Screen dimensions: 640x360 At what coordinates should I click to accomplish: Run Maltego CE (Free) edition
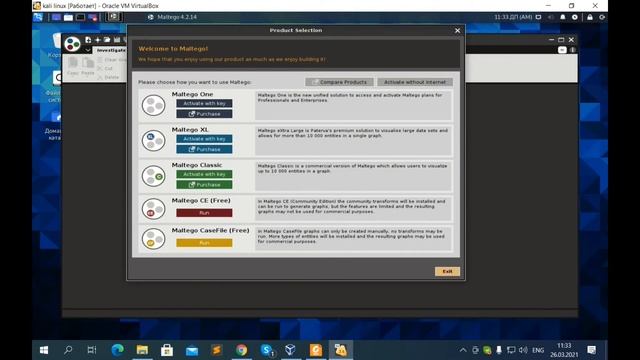point(204,213)
